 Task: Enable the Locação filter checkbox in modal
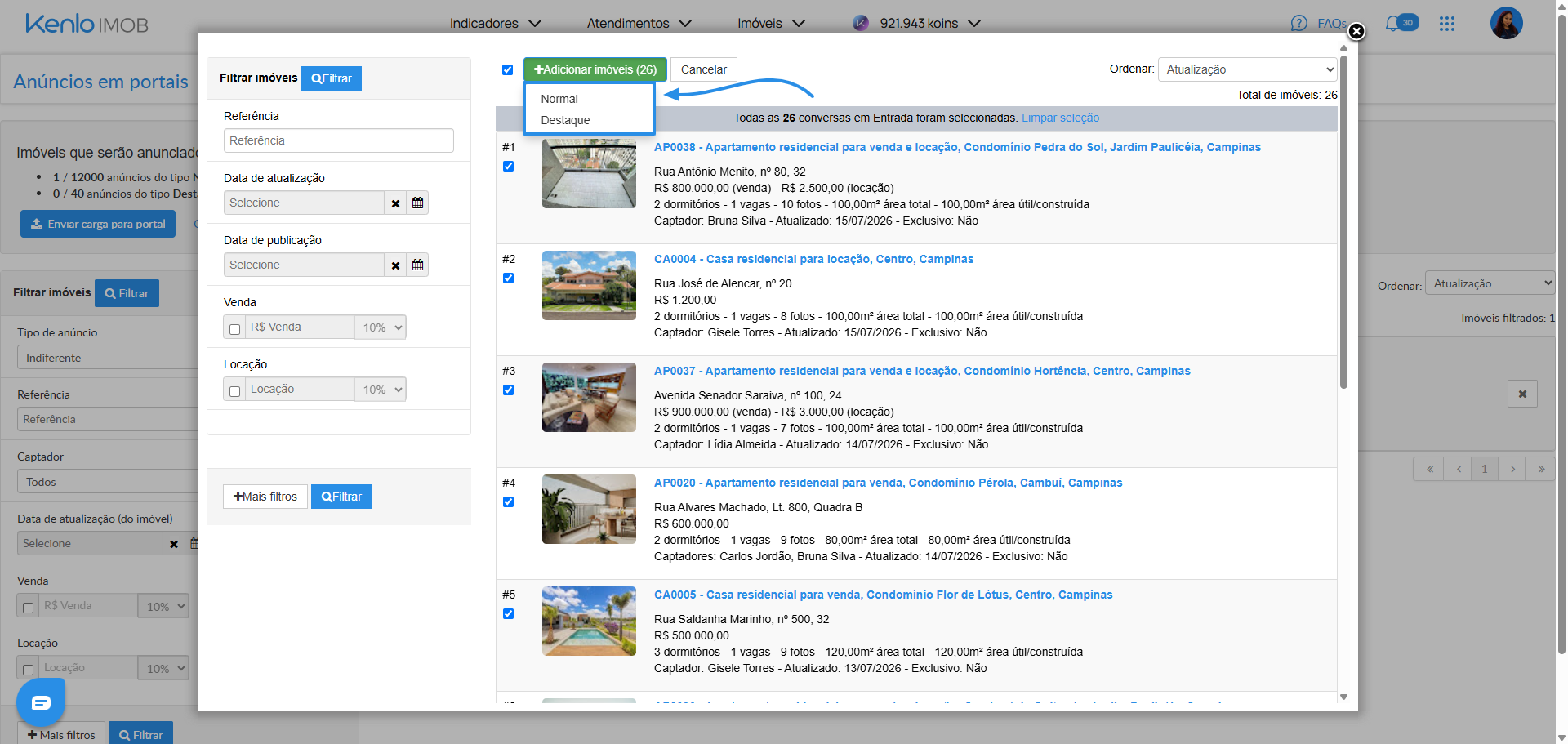[x=234, y=390]
